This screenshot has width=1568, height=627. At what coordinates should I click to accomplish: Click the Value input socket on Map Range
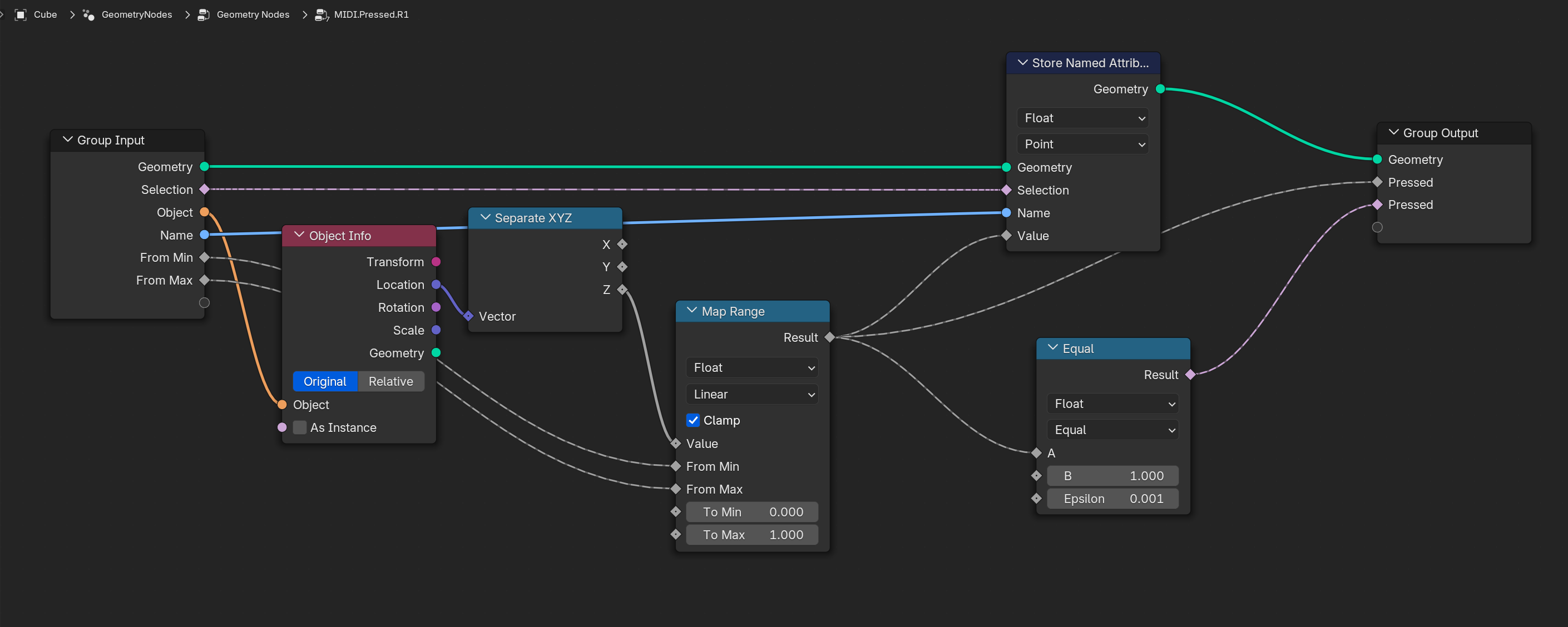pos(676,444)
